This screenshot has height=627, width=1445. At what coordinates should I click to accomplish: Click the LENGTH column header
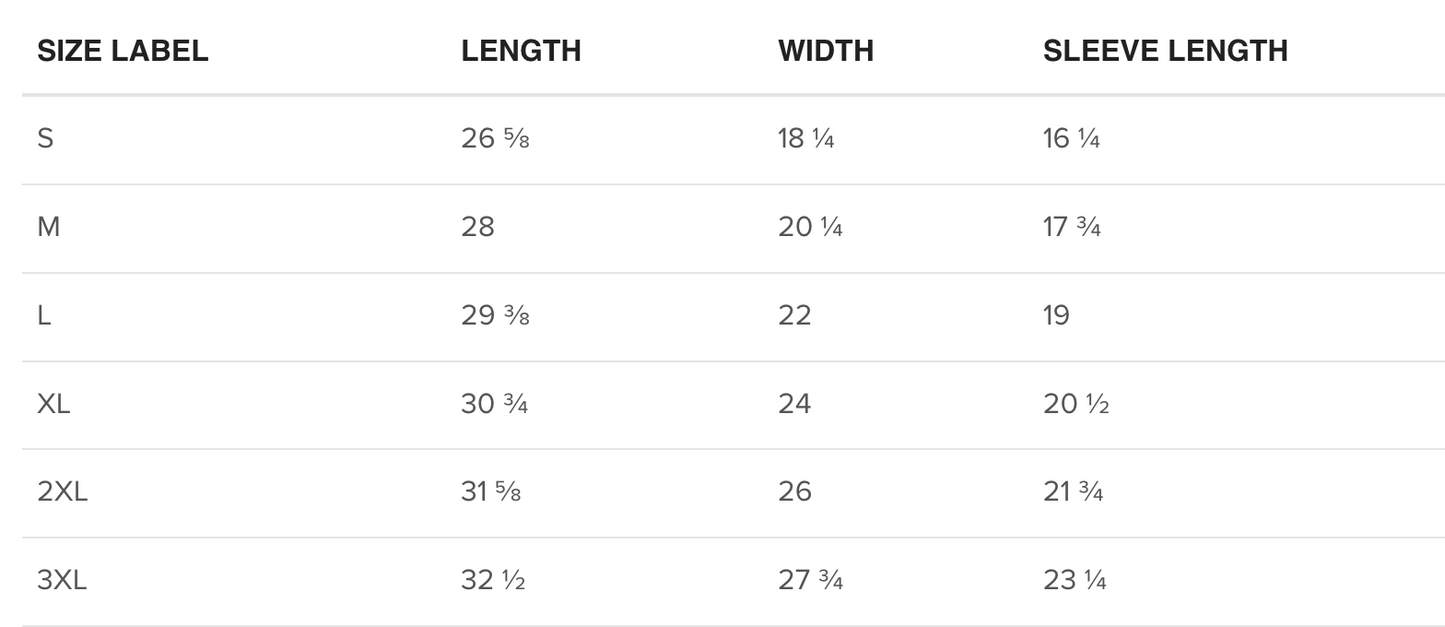[521, 51]
